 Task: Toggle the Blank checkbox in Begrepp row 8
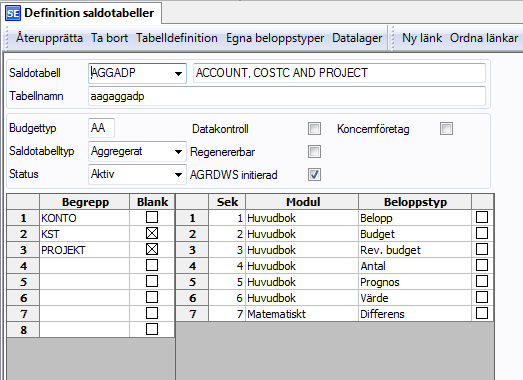pyautogui.click(x=152, y=330)
